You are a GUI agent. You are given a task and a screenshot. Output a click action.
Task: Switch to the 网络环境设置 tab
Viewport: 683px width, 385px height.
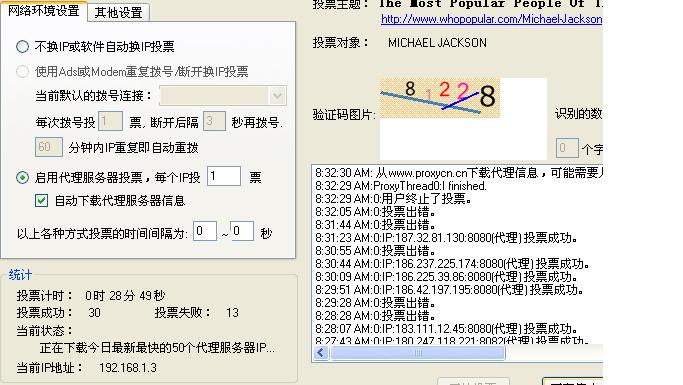(44, 10)
